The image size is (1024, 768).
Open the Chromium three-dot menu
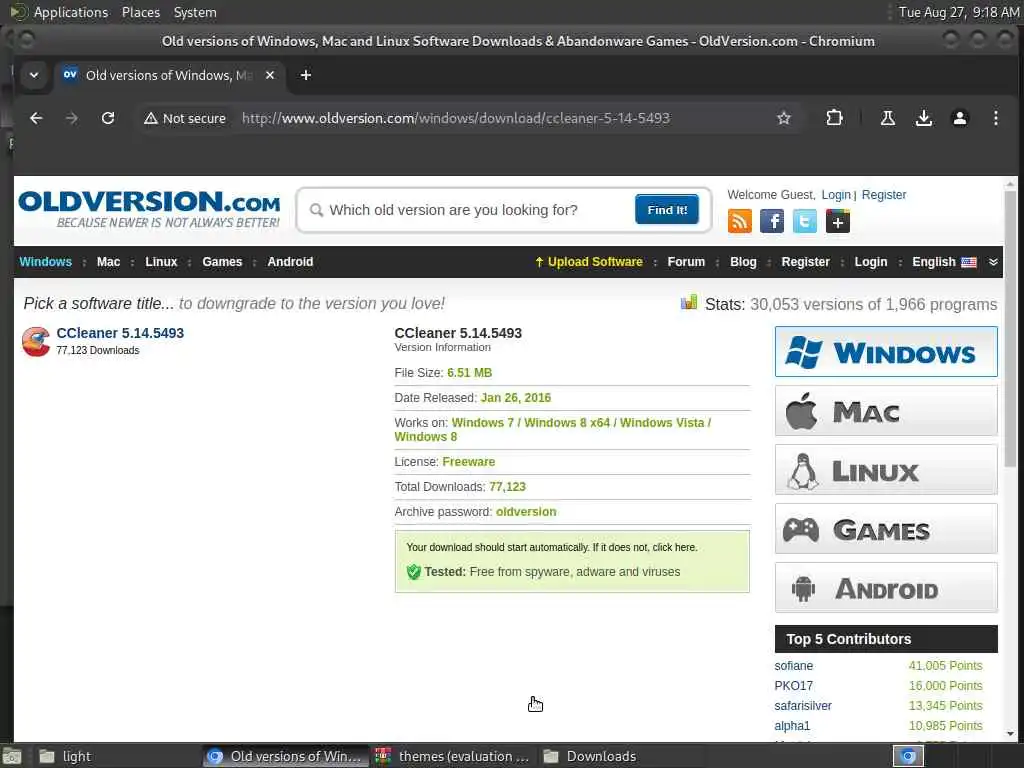click(x=995, y=118)
